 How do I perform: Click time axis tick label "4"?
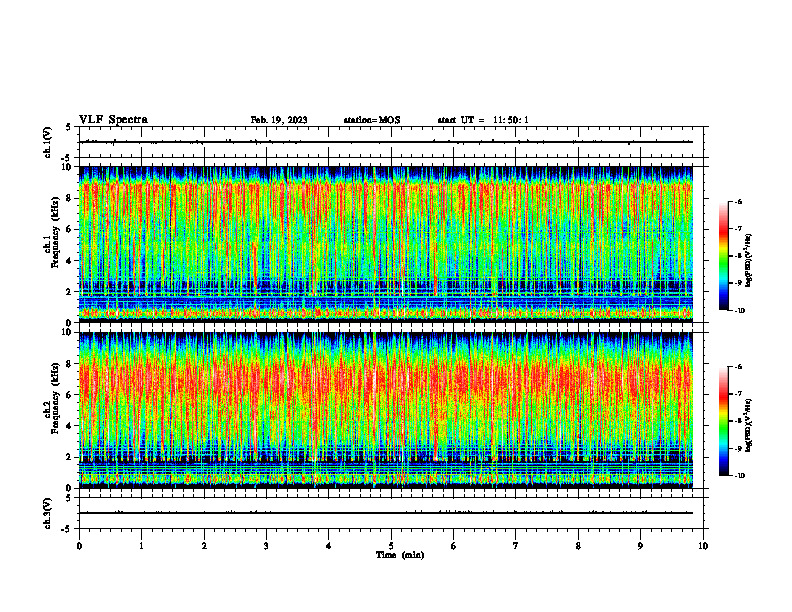point(329,546)
